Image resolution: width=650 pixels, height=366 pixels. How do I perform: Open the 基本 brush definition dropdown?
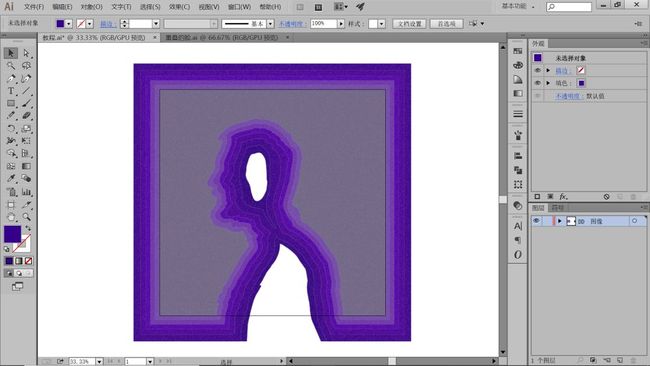pos(270,24)
